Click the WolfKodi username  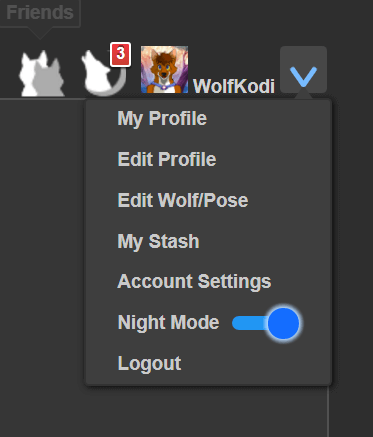[x=234, y=86]
